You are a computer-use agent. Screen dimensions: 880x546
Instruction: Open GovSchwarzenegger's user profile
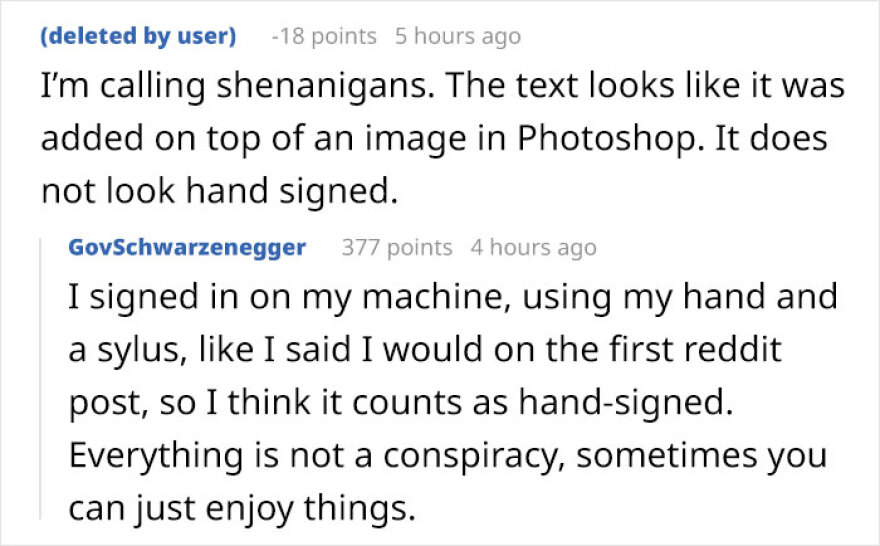coord(187,248)
